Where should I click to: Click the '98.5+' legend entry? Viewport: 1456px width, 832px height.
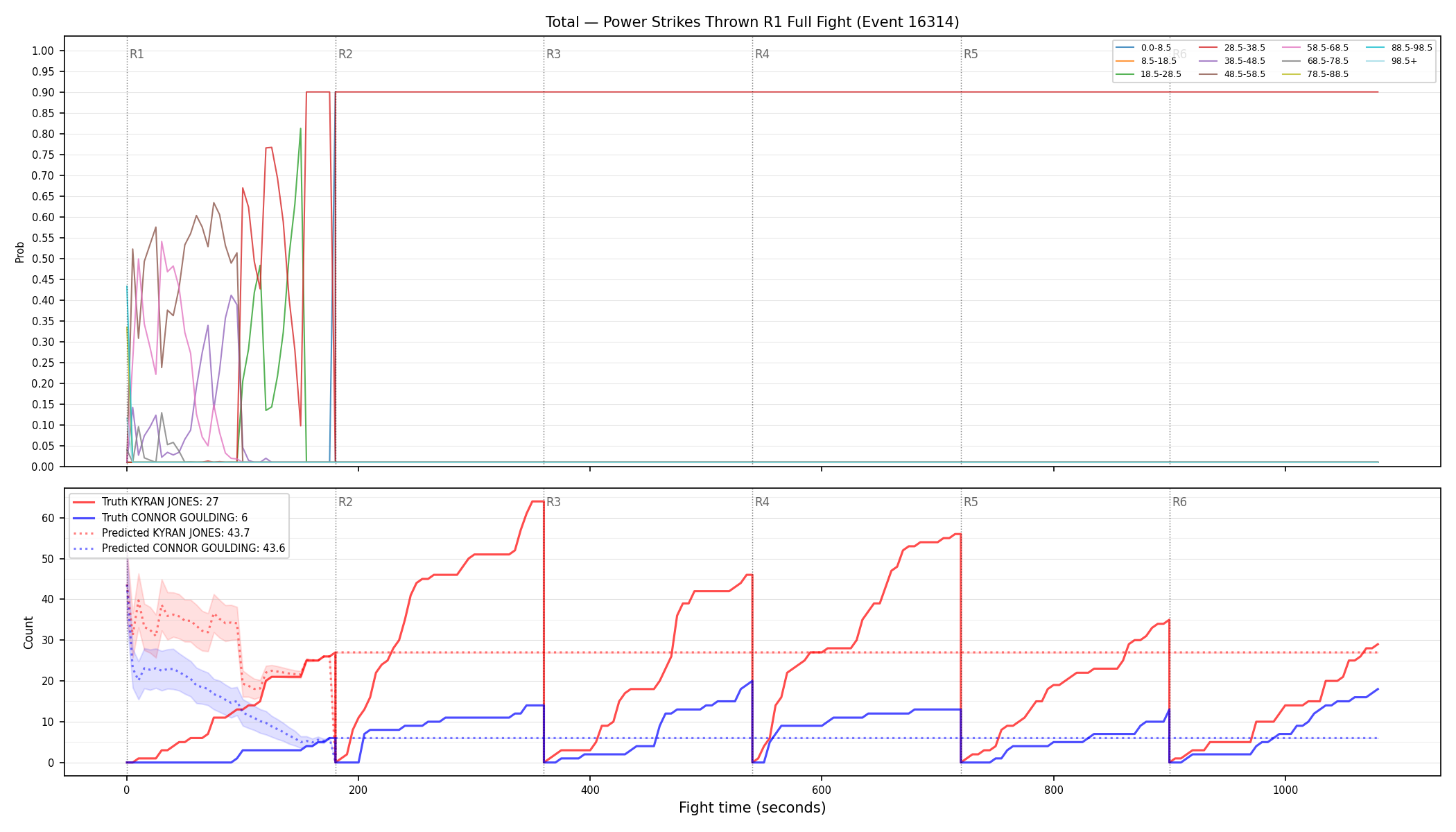[1390, 61]
